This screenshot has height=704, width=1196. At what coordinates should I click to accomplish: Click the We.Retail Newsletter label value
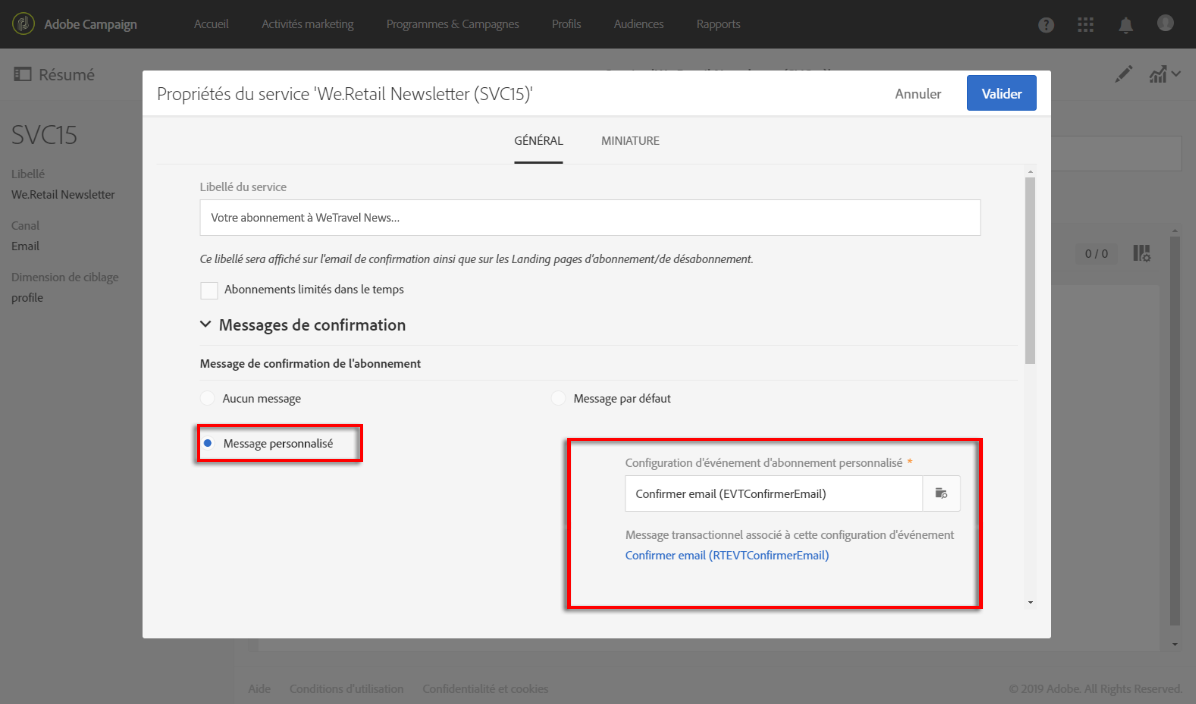tap(63, 194)
